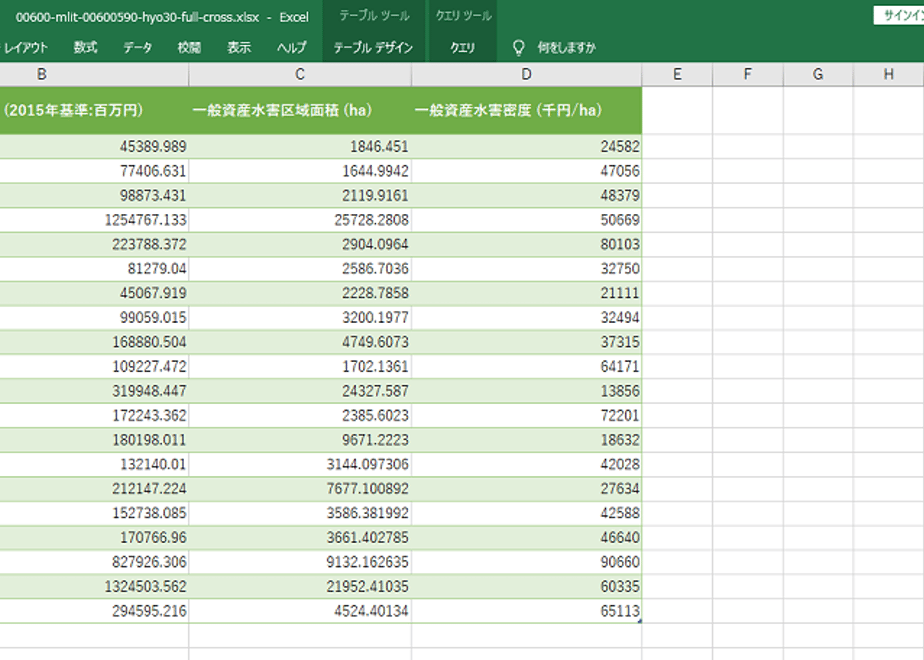The image size is (924, 660).
Task: Select cell with value 2904.0964
Action: tap(300, 245)
